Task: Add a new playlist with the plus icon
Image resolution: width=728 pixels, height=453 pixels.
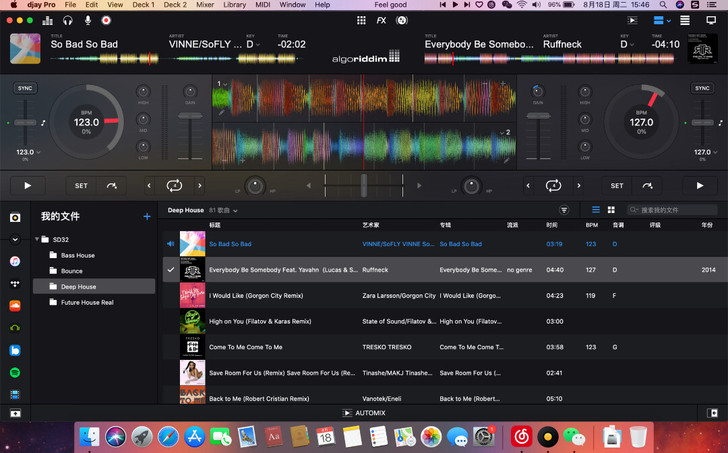Action: coord(147,216)
